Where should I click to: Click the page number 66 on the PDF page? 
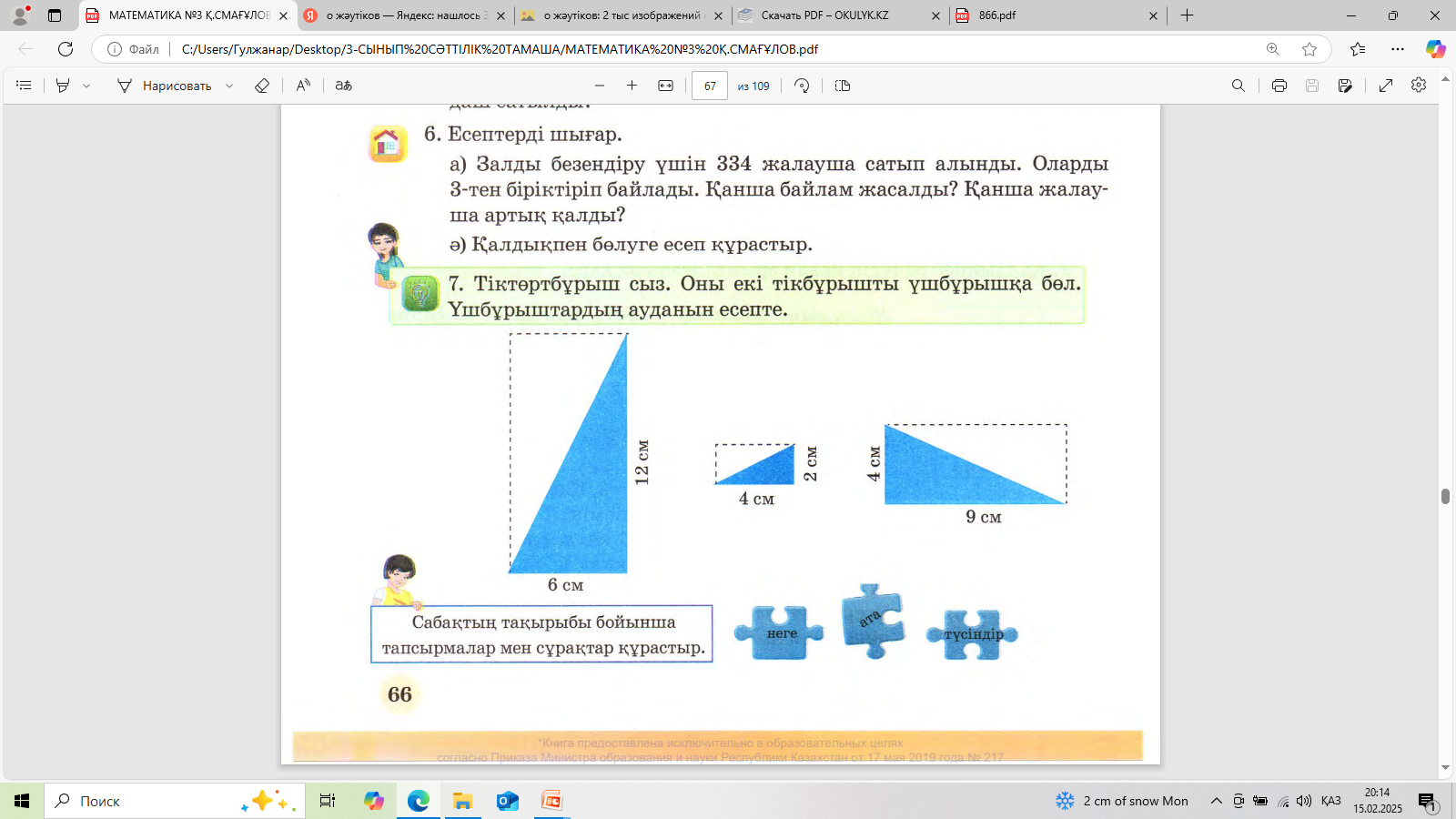coord(399,694)
